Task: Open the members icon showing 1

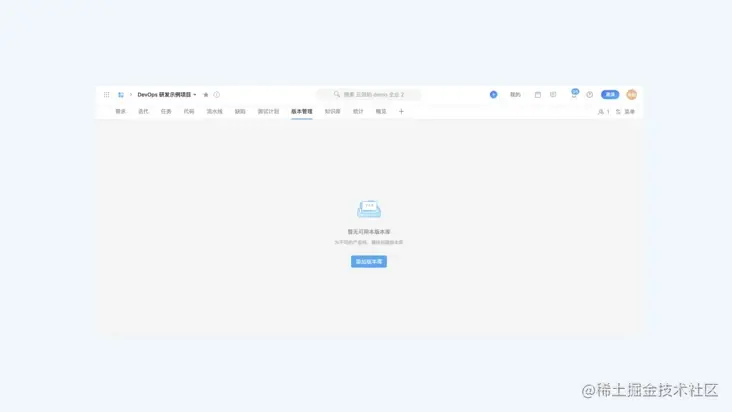Action: [604, 112]
